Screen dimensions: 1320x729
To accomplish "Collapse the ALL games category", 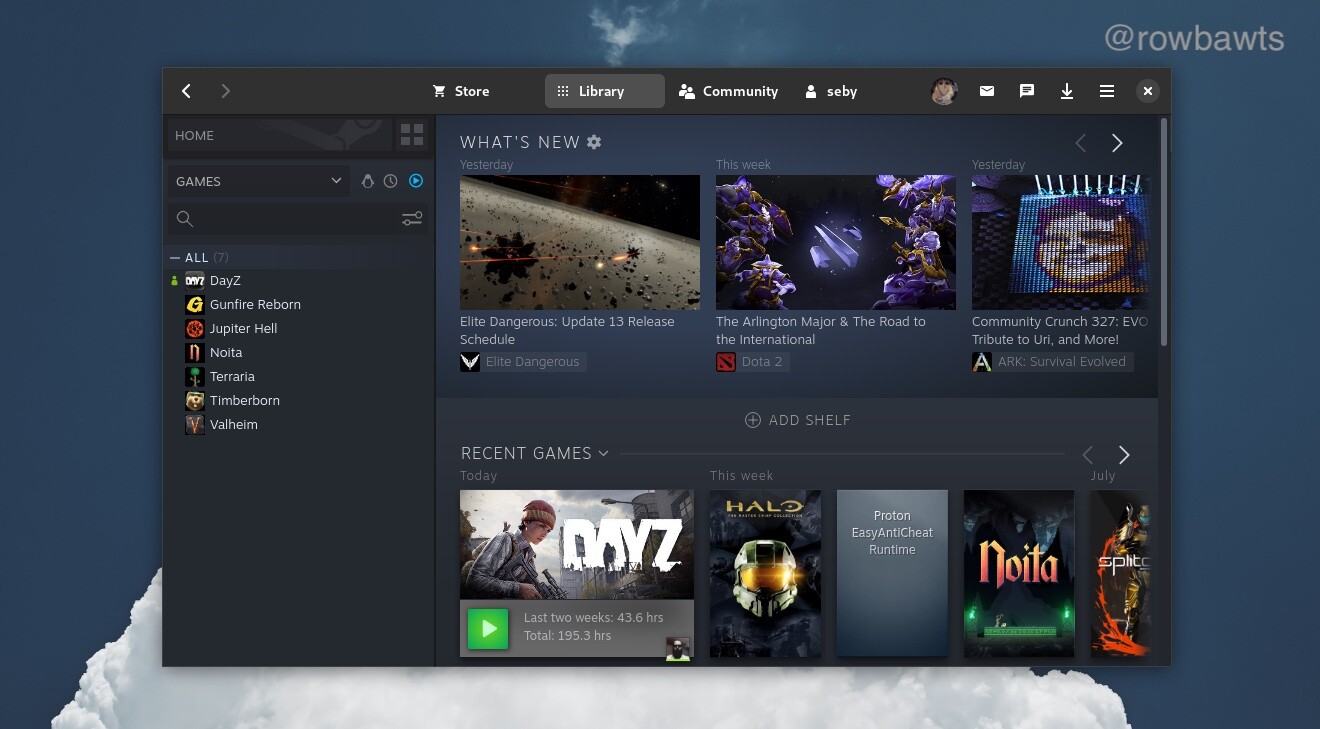I will click(x=175, y=258).
